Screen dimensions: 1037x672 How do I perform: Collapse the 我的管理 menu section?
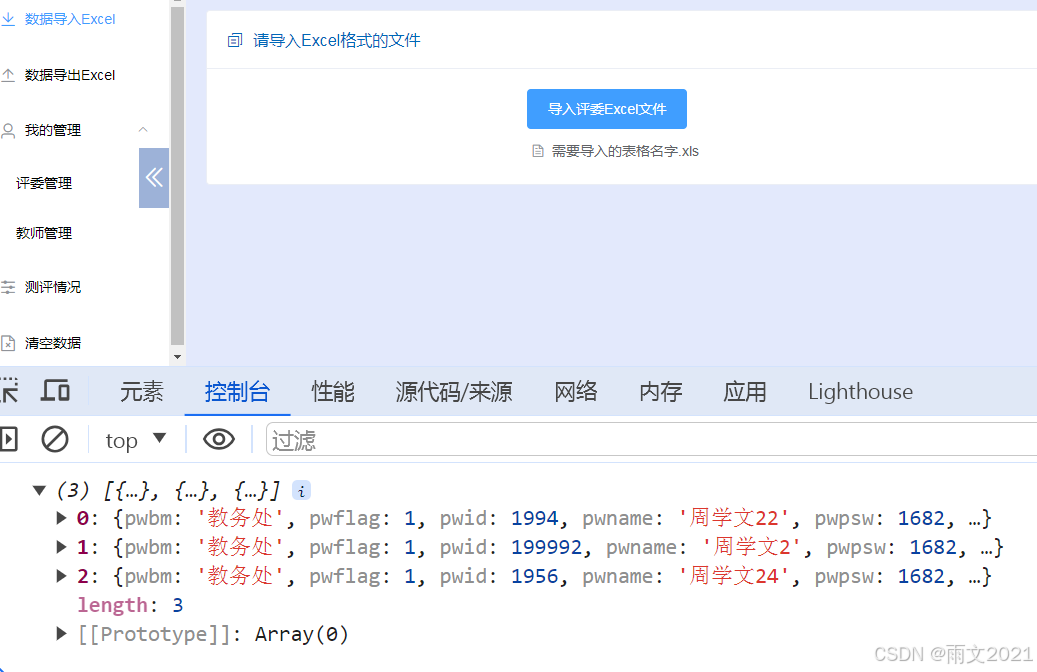(x=142, y=129)
